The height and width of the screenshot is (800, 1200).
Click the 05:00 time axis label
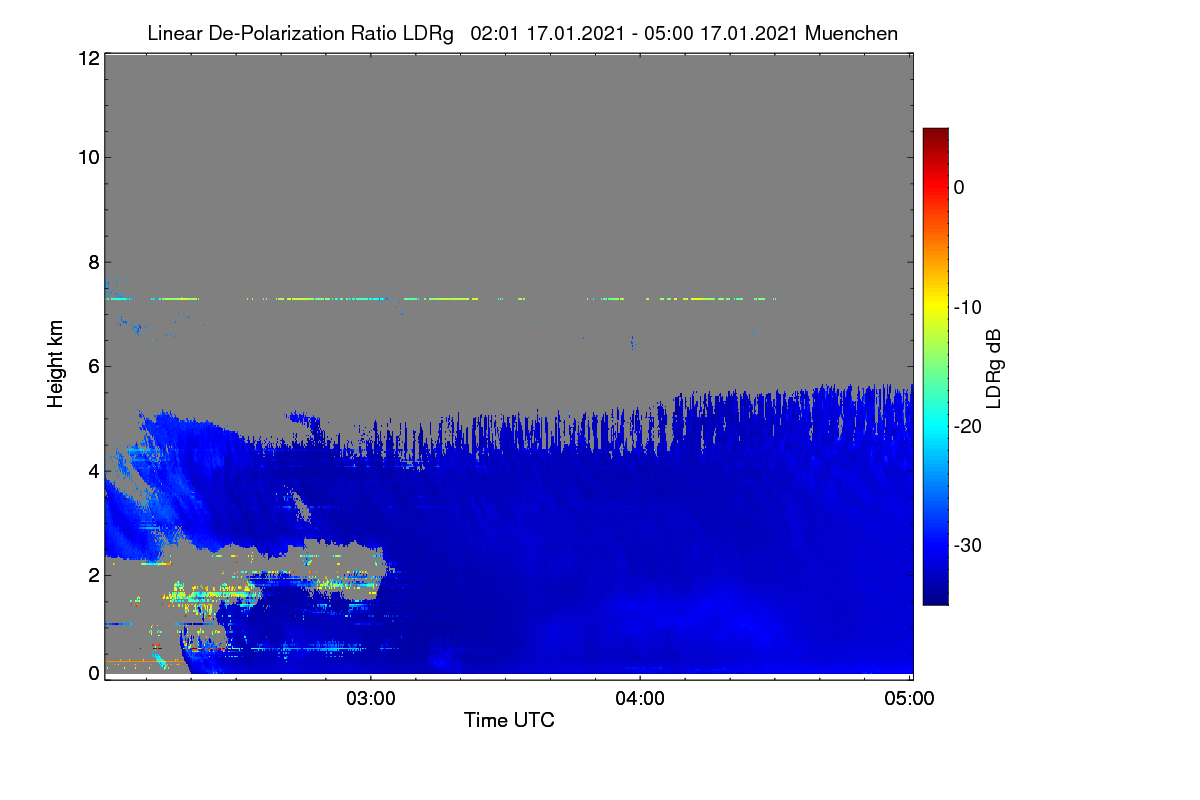click(909, 699)
